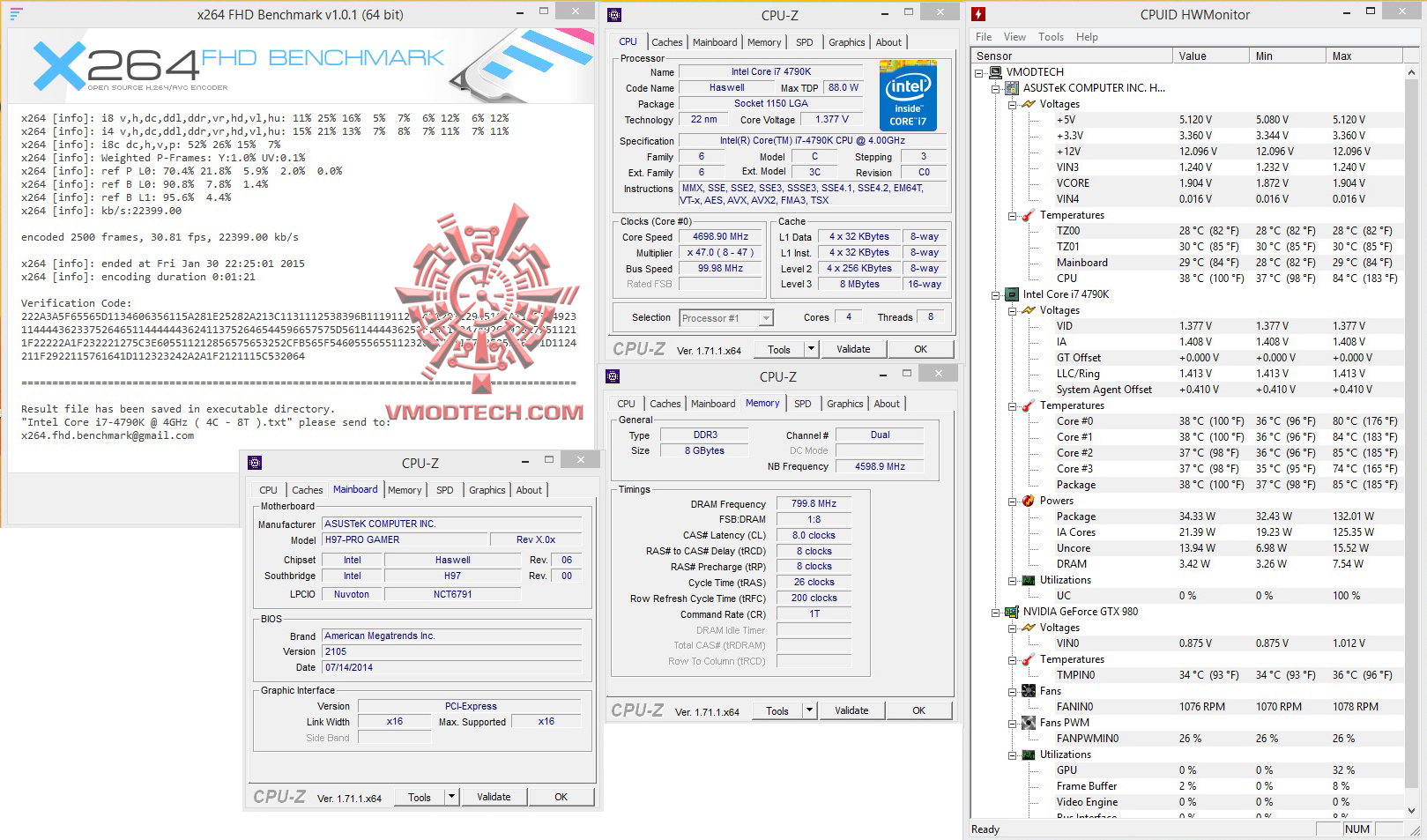Image resolution: width=1427 pixels, height=840 pixels.
Task: Click the Temperatures icon under Intel Core i7 node
Action: [x=1029, y=405]
